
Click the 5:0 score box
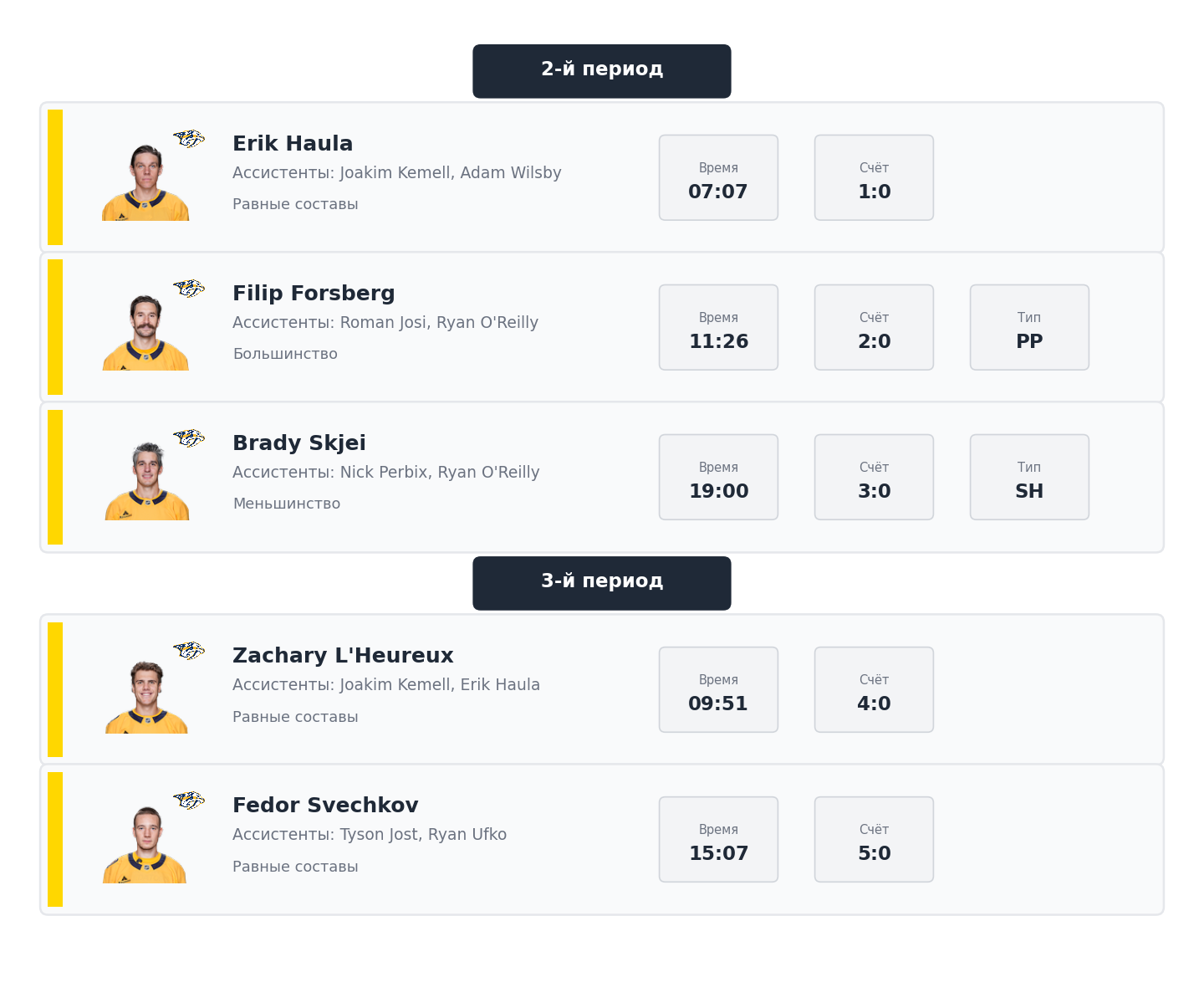(874, 839)
